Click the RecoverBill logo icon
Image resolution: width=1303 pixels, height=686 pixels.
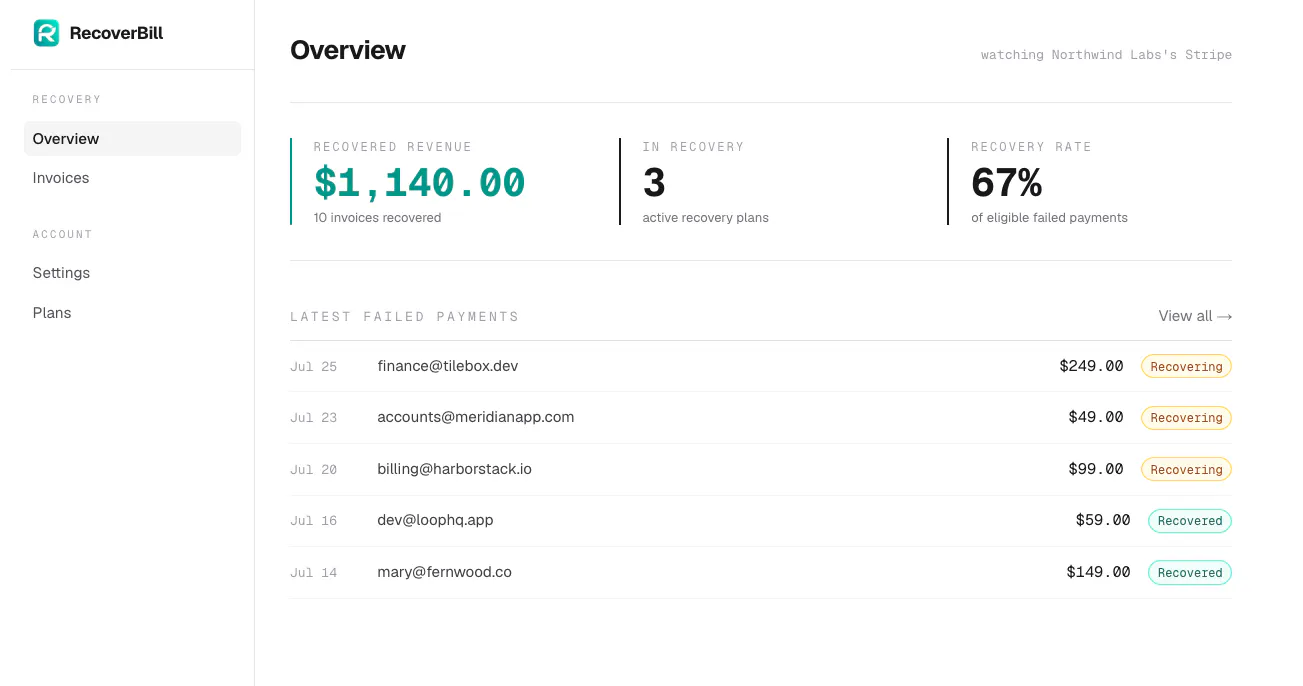click(x=46, y=33)
